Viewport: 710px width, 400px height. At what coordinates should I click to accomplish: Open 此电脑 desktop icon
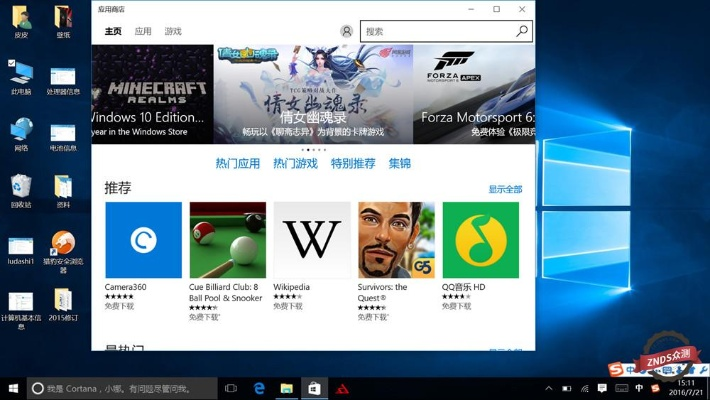click(20, 77)
